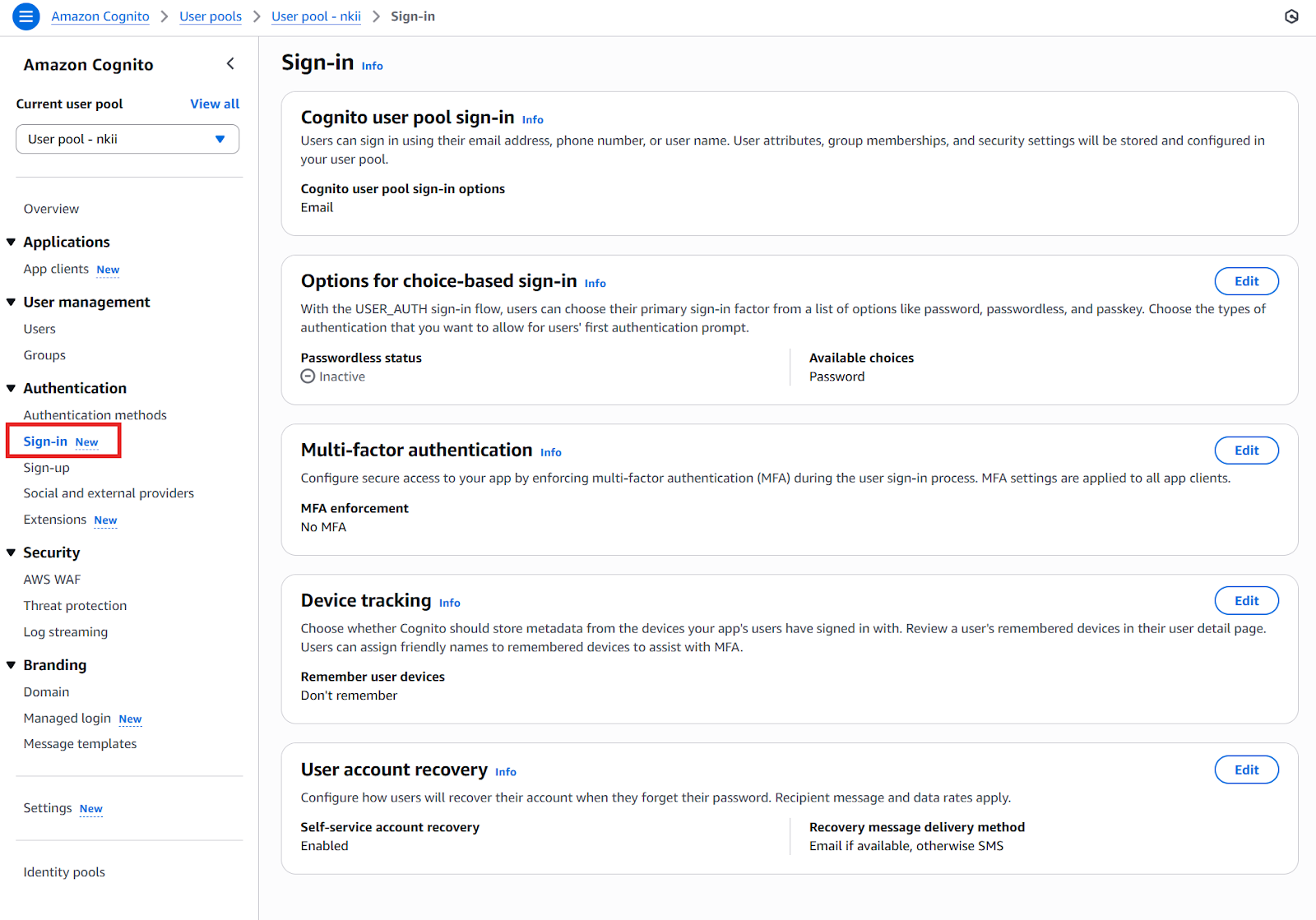Click the Info icon beside Sign-in heading

(x=372, y=66)
